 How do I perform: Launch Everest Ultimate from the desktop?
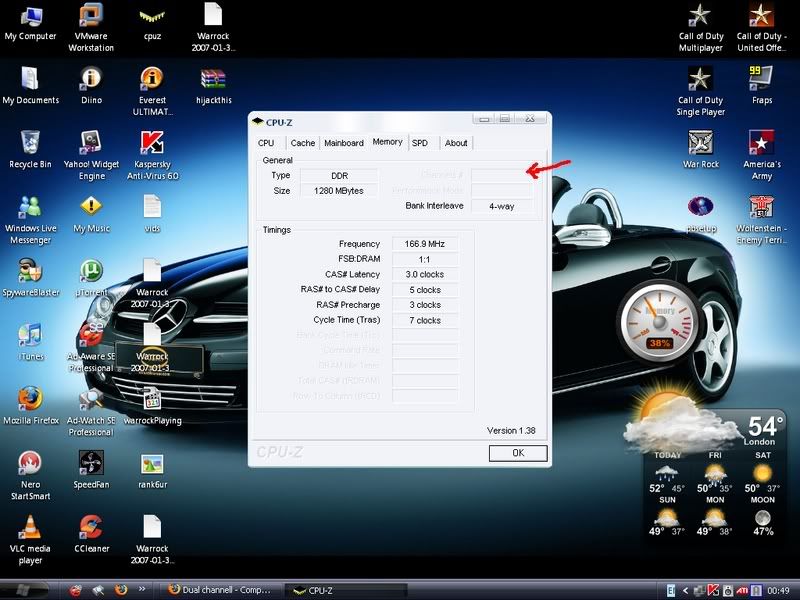pos(152,79)
